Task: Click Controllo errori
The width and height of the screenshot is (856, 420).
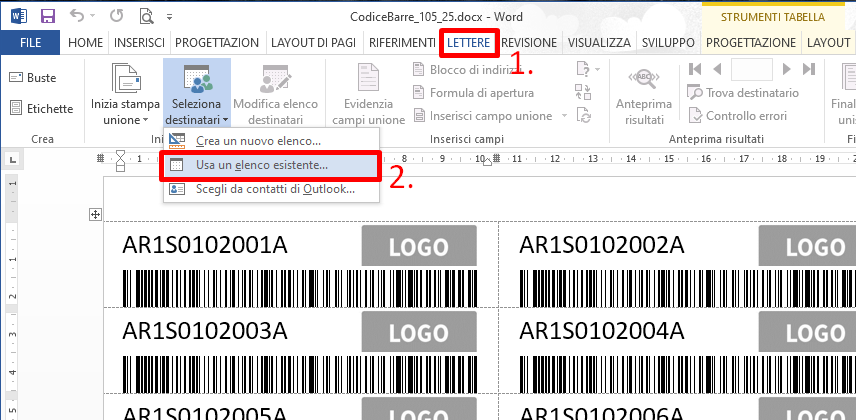Action: (x=738, y=116)
